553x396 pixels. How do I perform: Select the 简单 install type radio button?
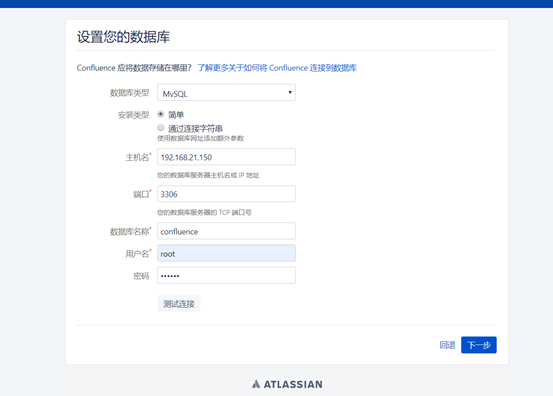click(161, 114)
